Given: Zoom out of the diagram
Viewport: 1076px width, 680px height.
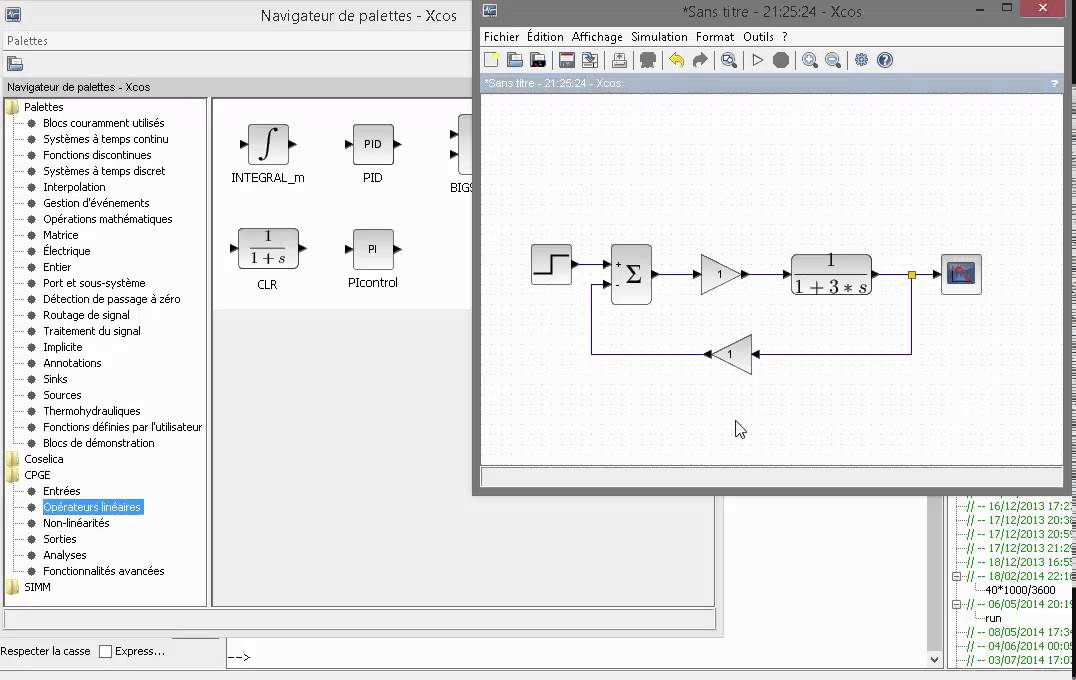Looking at the screenshot, I should pyautogui.click(x=833, y=60).
